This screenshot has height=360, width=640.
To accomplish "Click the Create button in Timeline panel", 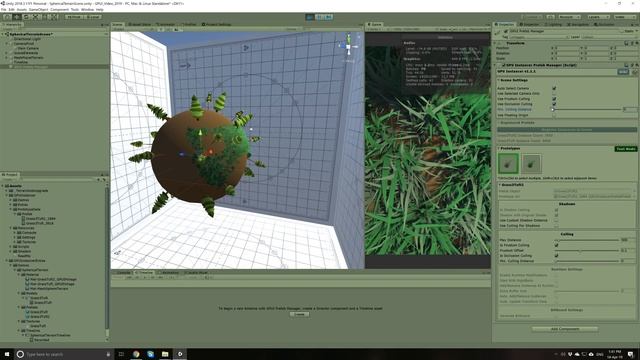I will [300, 314].
